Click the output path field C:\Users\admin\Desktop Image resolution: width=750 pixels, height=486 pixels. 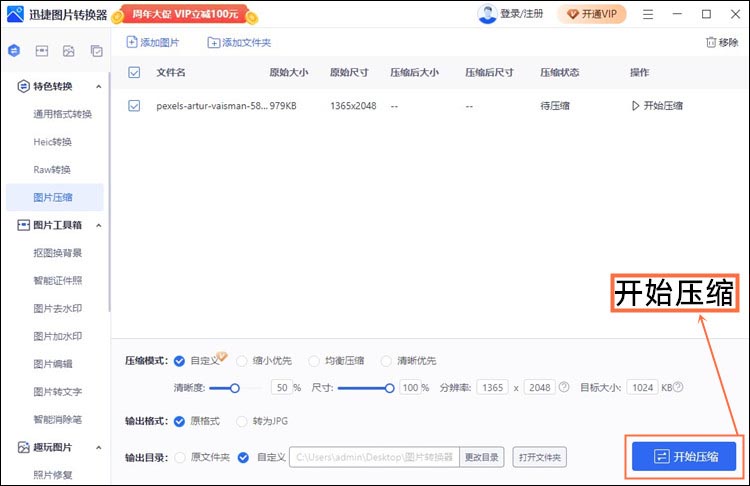point(374,457)
